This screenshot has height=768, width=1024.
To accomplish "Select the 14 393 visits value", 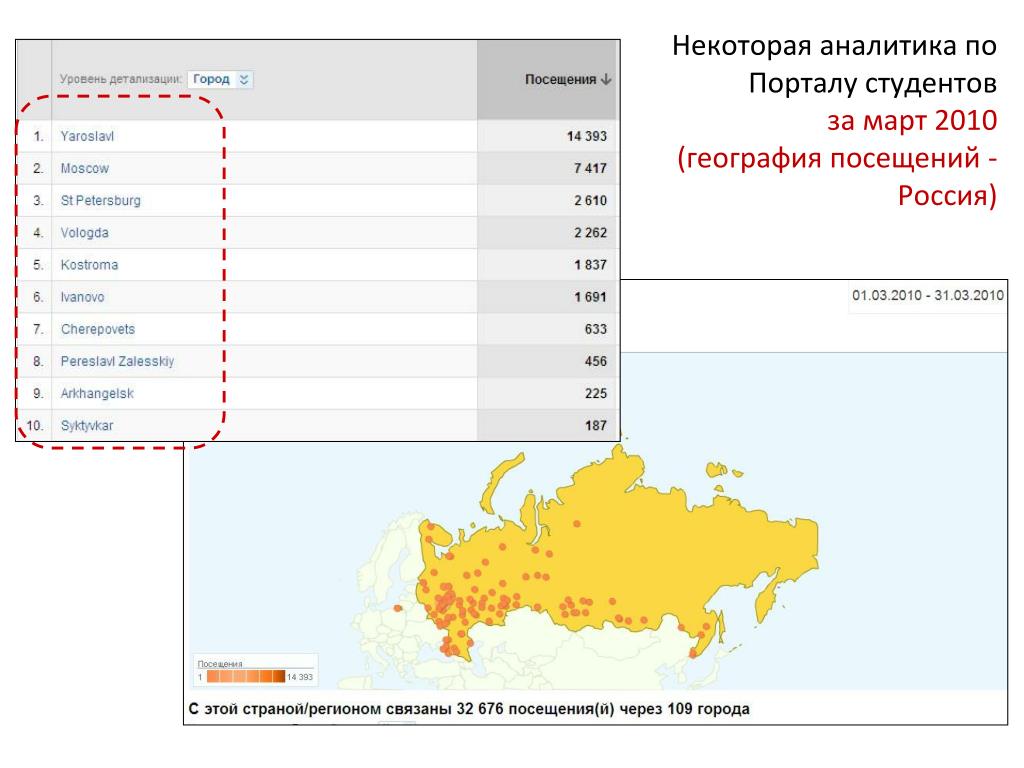I will [x=586, y=136].
